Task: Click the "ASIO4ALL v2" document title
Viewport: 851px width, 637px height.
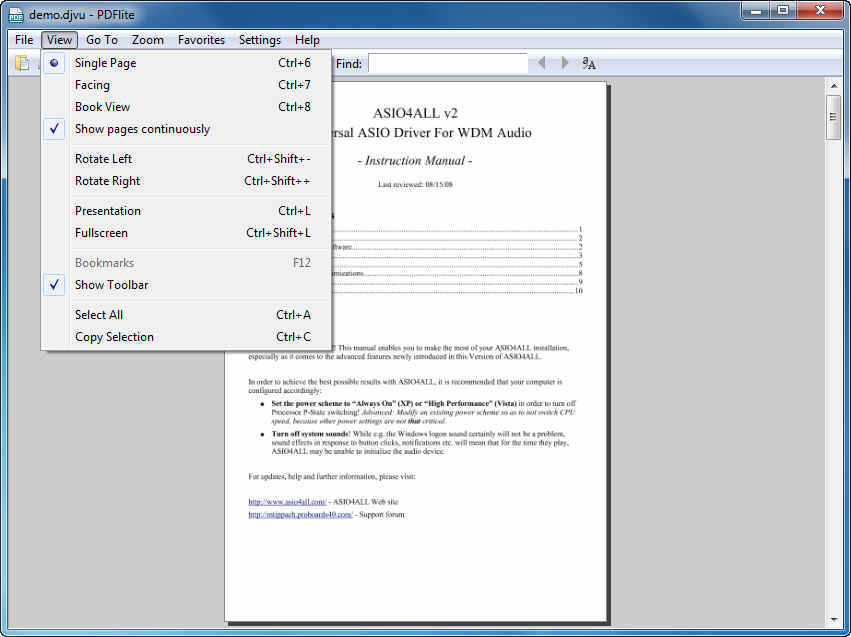Action: coord(415,113)
